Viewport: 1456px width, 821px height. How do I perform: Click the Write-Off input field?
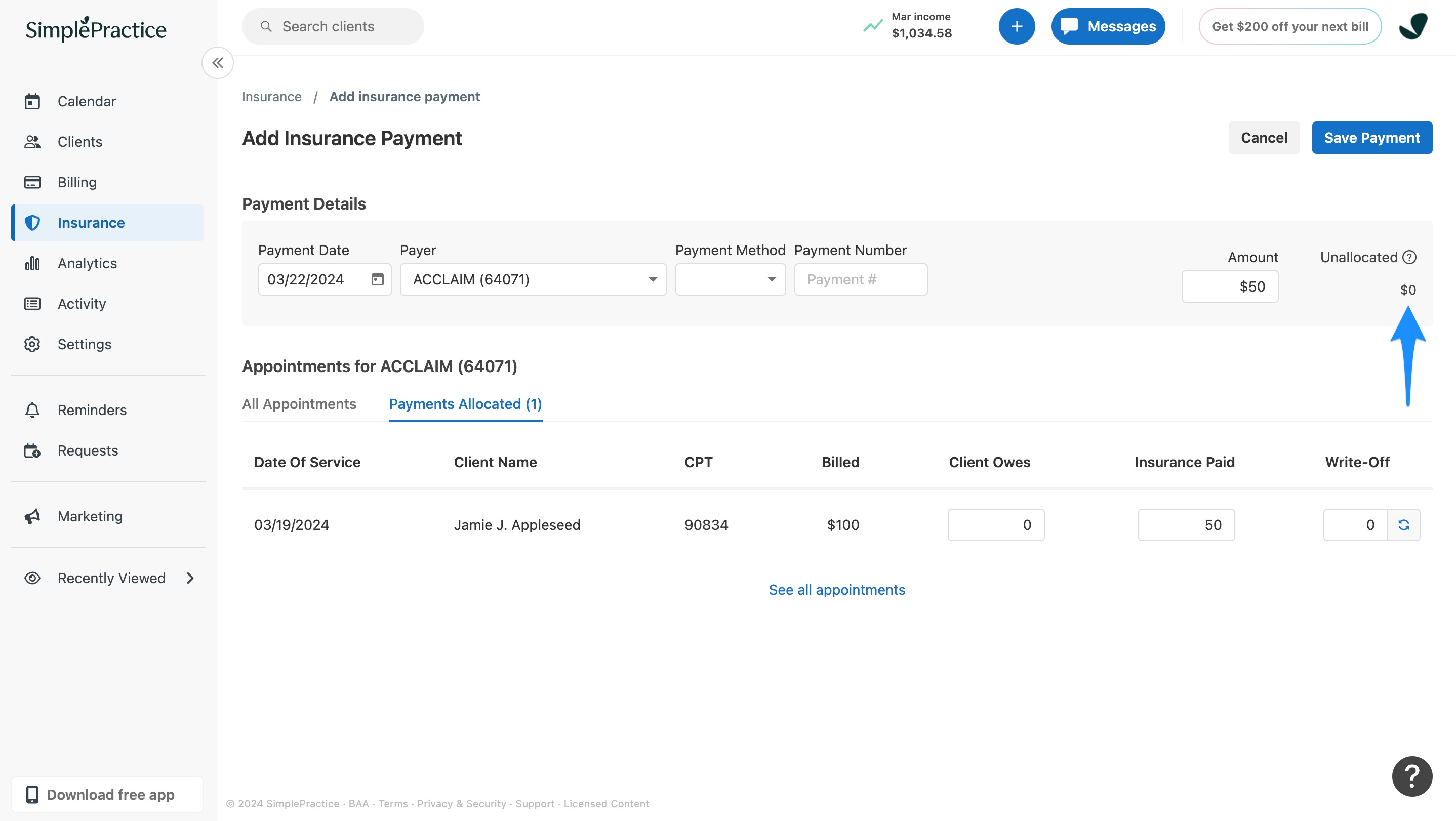1355,525
